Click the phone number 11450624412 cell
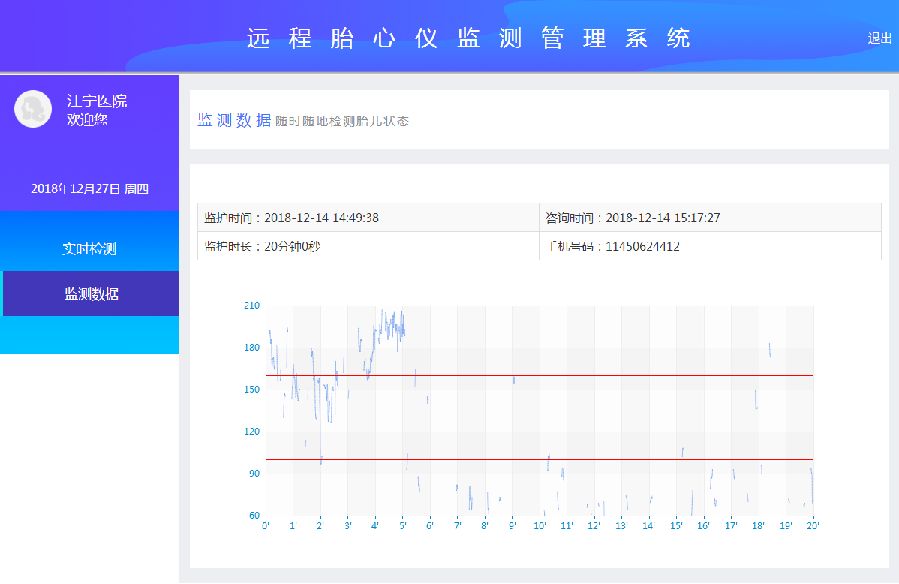Image resolution: width=899 pixels, height=584 pixels. click(x=710, y=246)
